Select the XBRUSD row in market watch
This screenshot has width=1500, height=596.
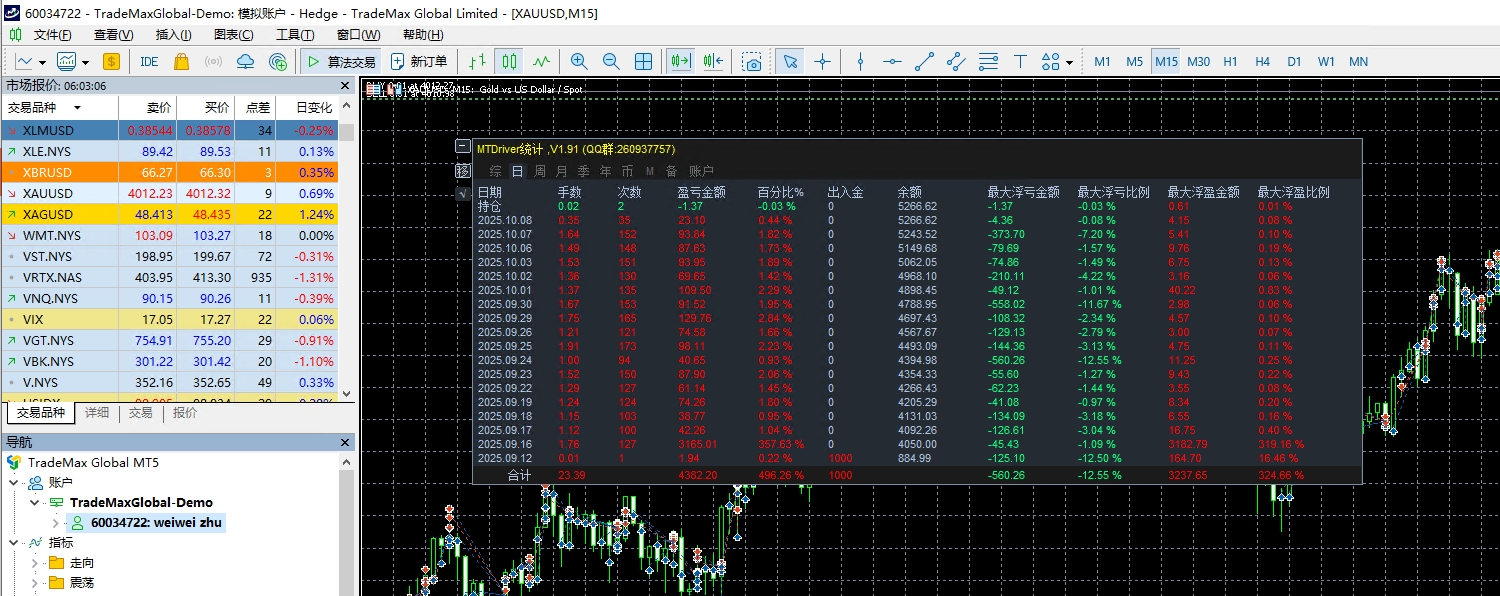click(169, 172)
